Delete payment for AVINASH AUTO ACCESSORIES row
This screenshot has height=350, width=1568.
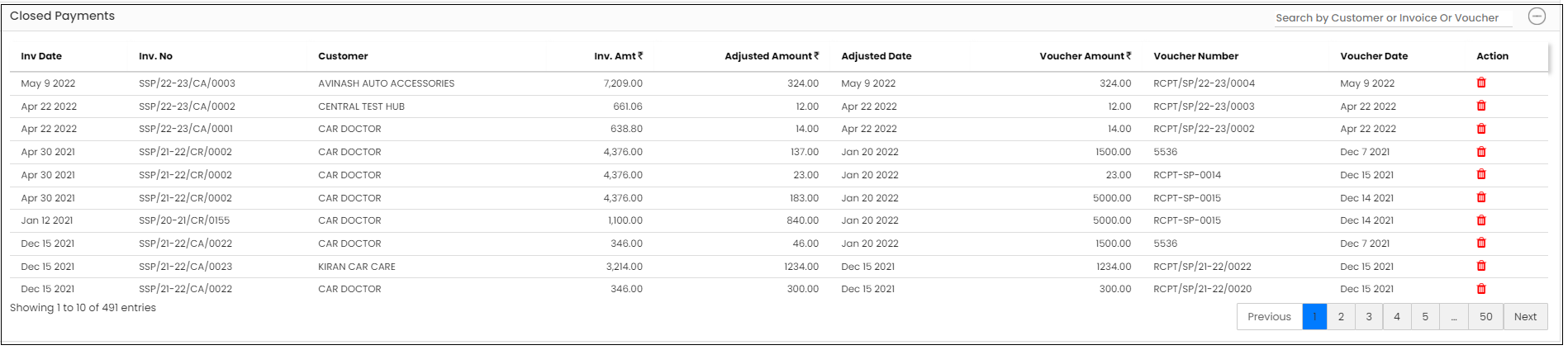1481,83
